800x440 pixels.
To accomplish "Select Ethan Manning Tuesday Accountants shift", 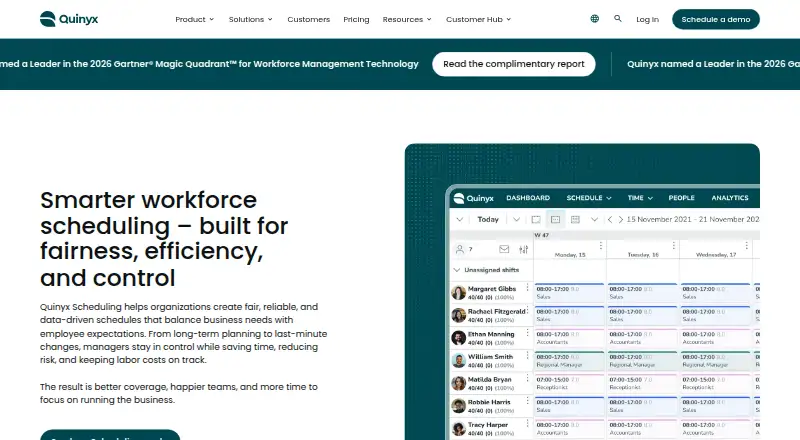I will tap(642, 338).
